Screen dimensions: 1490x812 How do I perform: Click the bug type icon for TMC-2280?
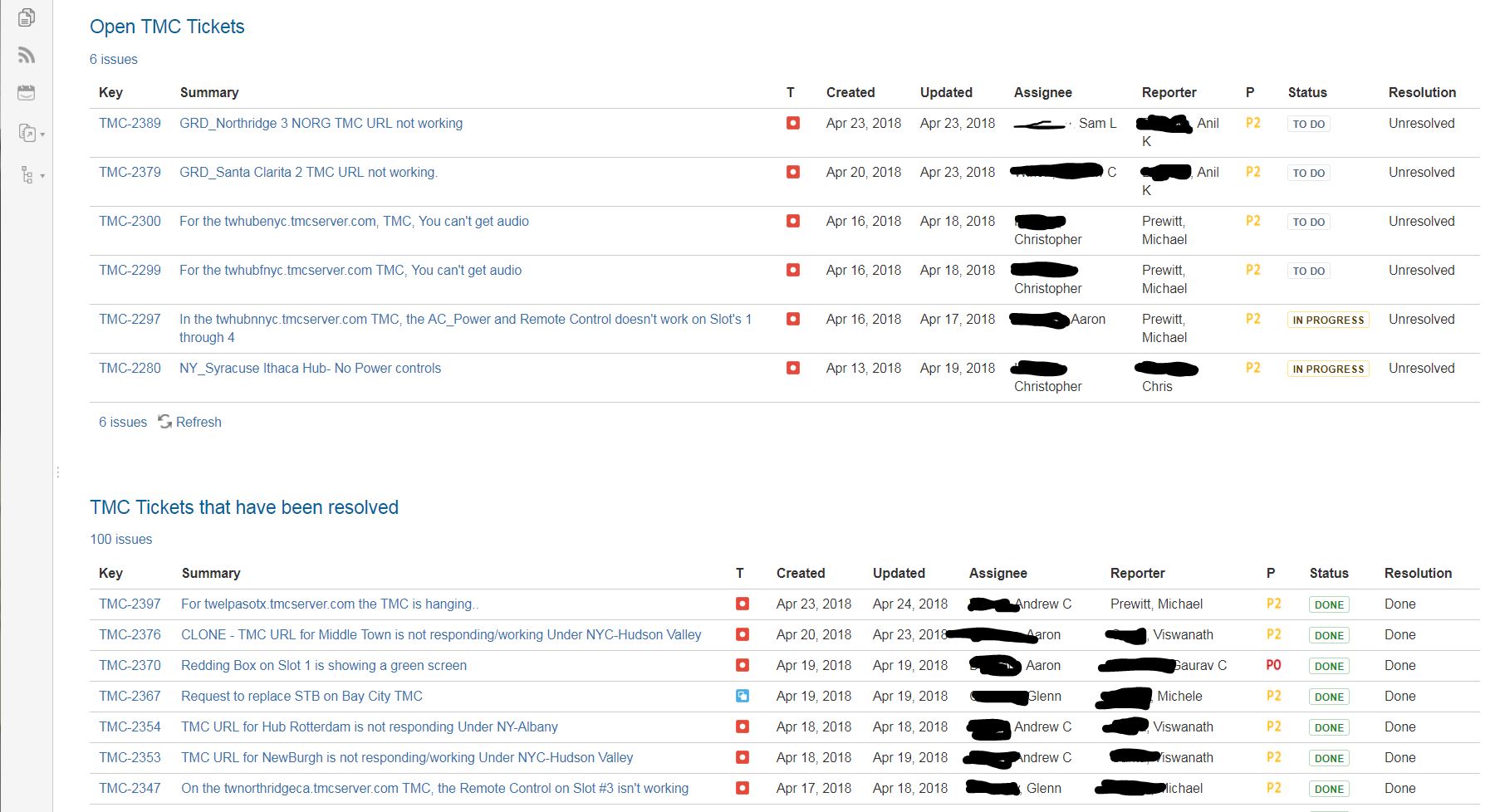(793, 368)
